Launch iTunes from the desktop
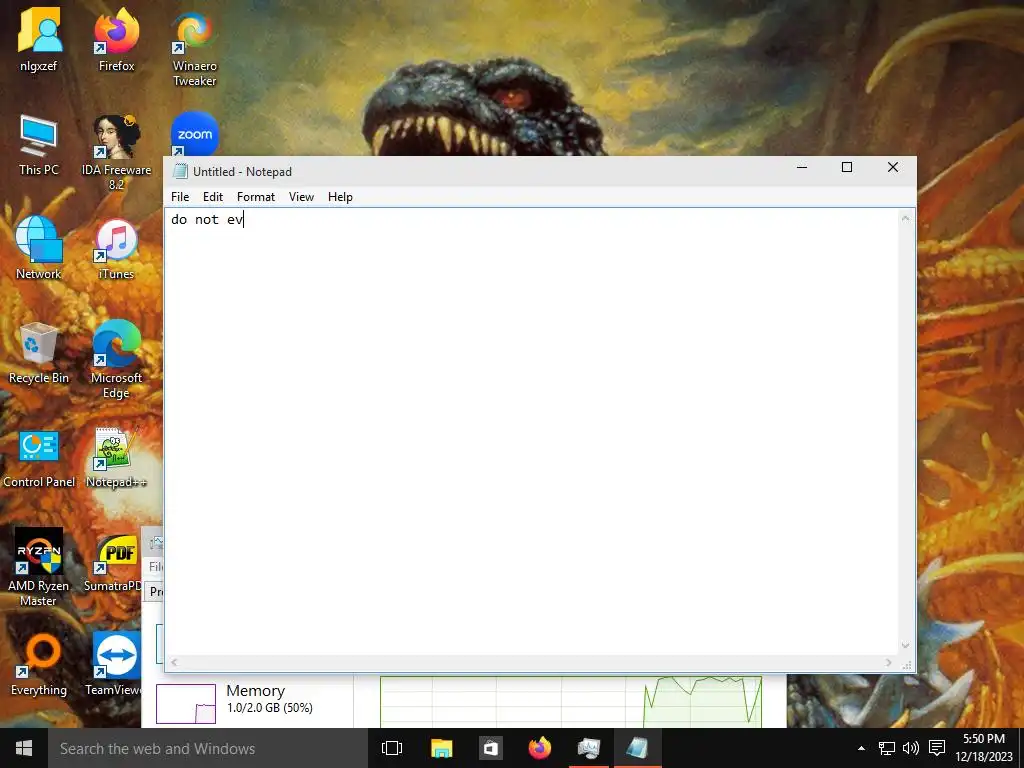1024x768 pixels. coord(116,248)
